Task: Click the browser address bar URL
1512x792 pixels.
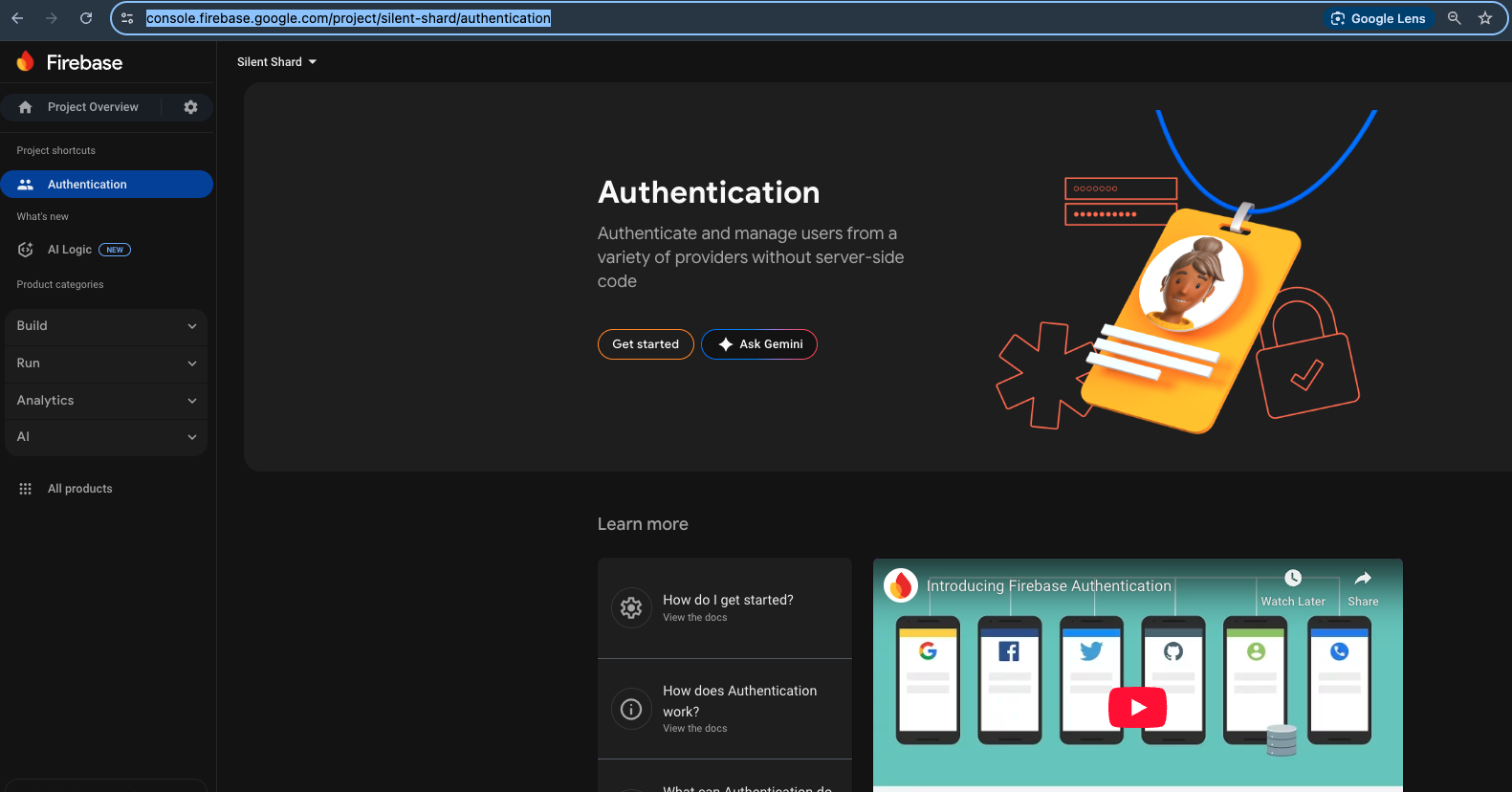Action: [348, 18]
